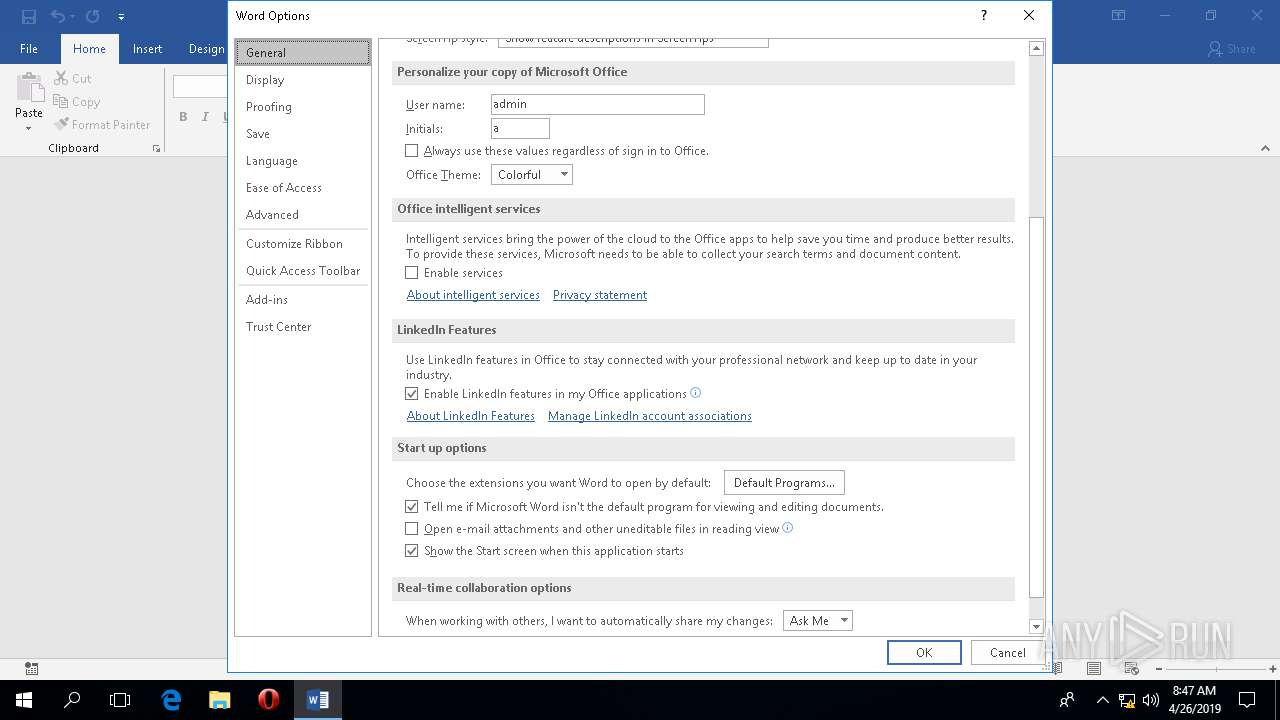Click Cancel in Word Options dialog
Image resolution: width=1280 pixels, height=720 pixels.
pyautogui.click(x=1007, y=653)
